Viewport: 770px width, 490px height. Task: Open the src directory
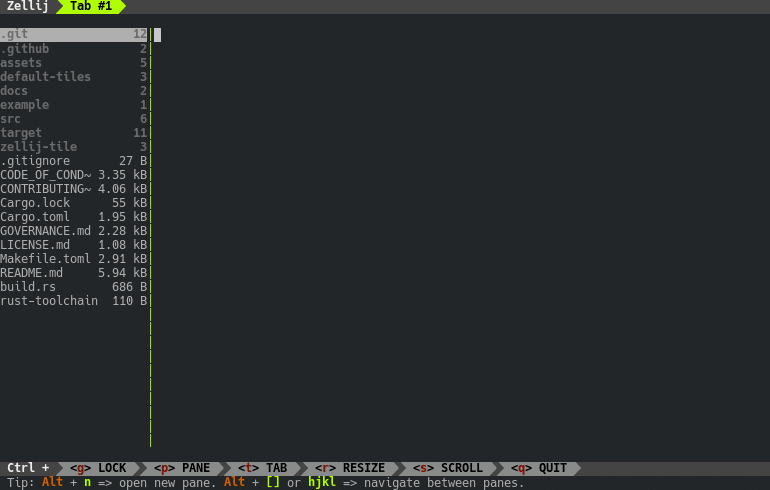coord(74,119)
